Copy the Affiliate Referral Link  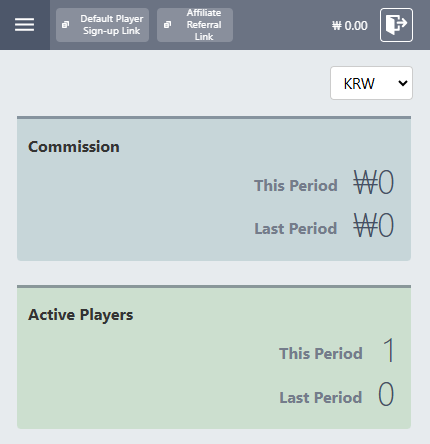195,25
